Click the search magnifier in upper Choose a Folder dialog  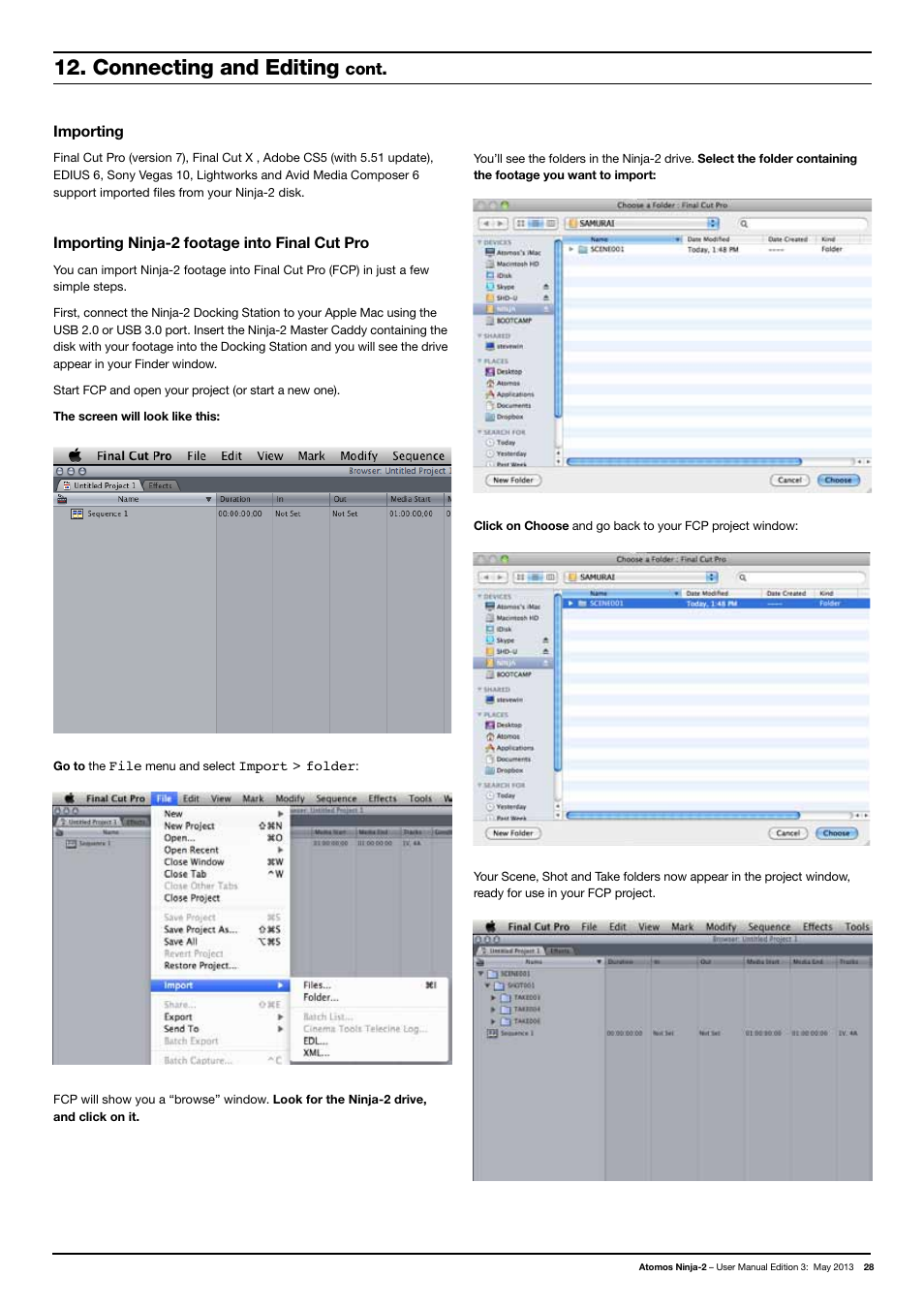[744, 223]
